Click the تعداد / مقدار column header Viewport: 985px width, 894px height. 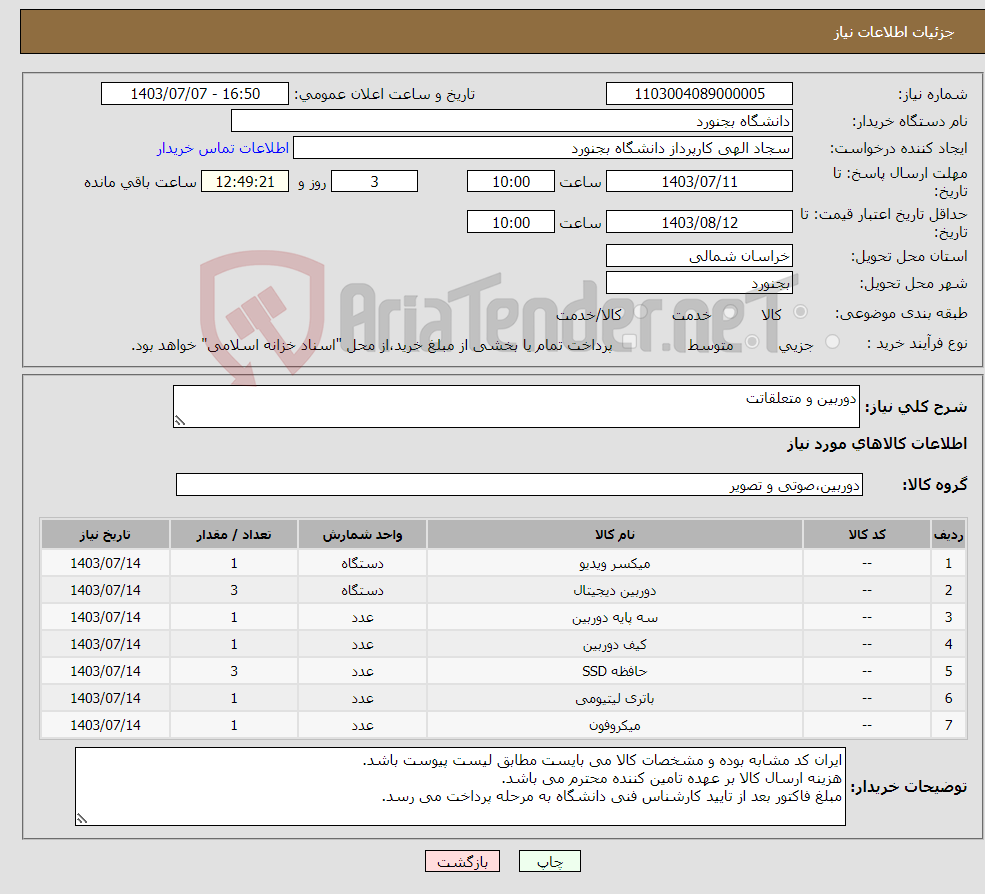coord(234,534)
